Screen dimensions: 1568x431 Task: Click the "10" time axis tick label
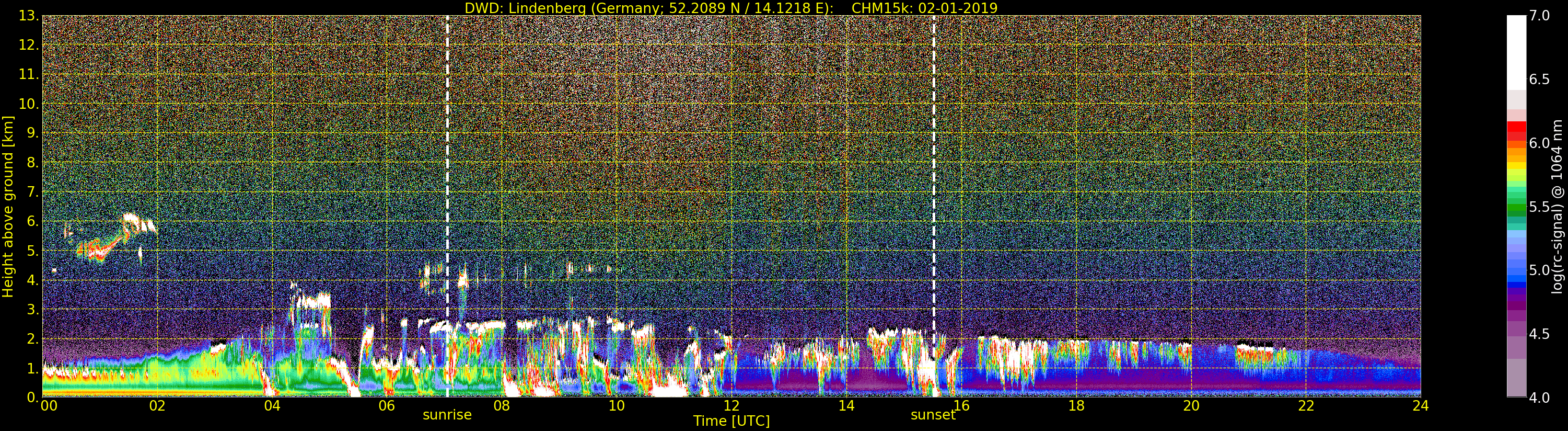(x=617, y=406)
